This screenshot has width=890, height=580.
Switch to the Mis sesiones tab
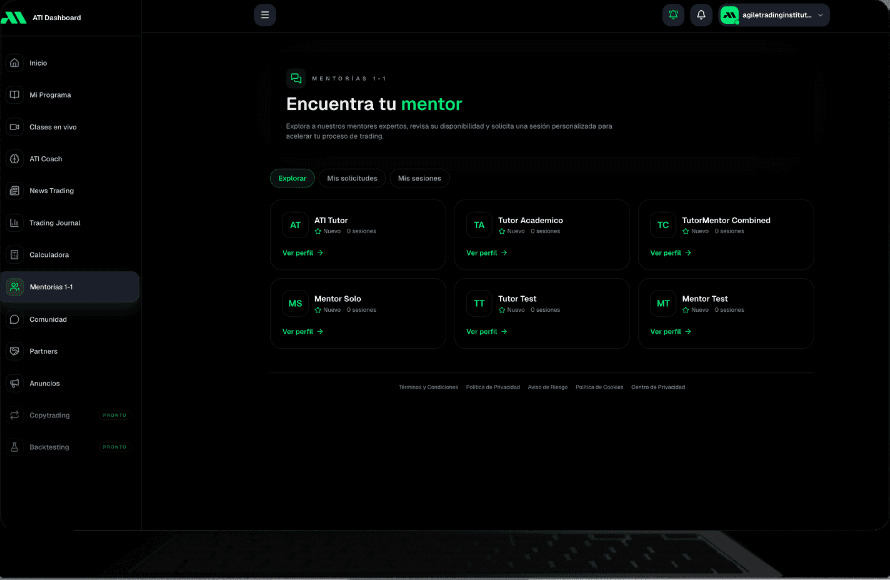[419, 178]
